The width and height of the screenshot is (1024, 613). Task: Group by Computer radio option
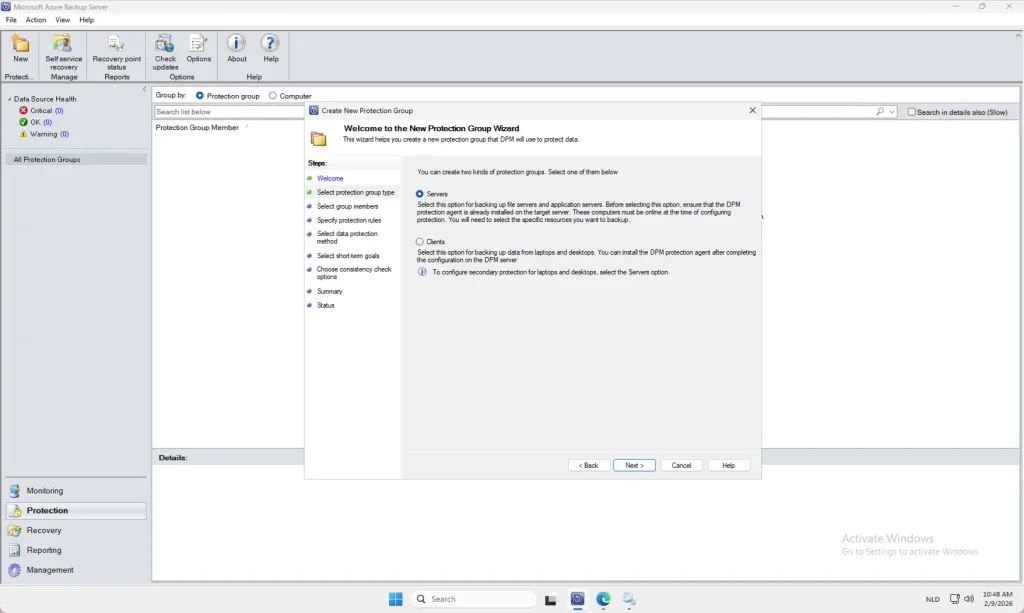pyautogui.click(x=273, y=96)
